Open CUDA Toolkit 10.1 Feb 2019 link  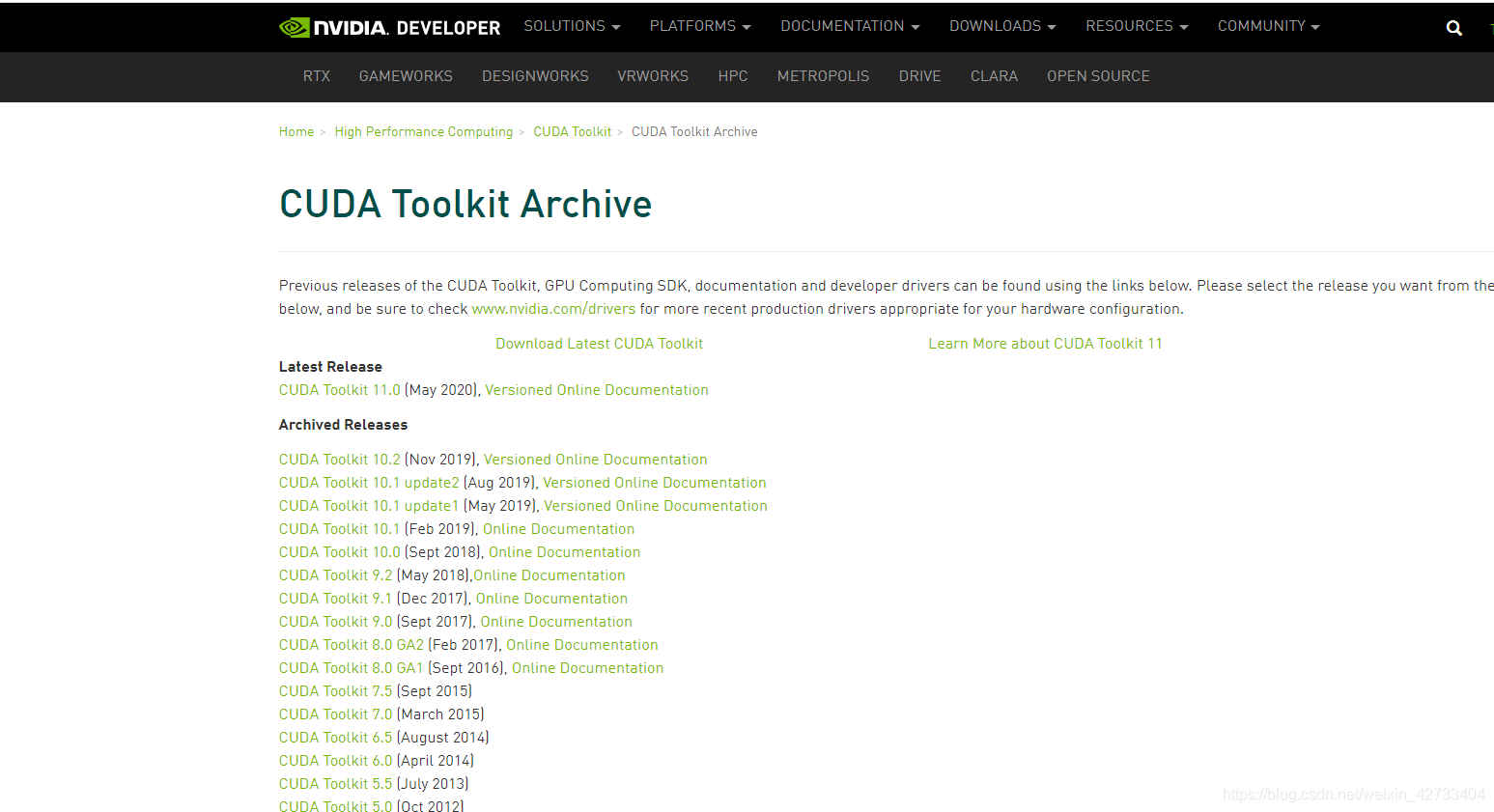(339, 529)
